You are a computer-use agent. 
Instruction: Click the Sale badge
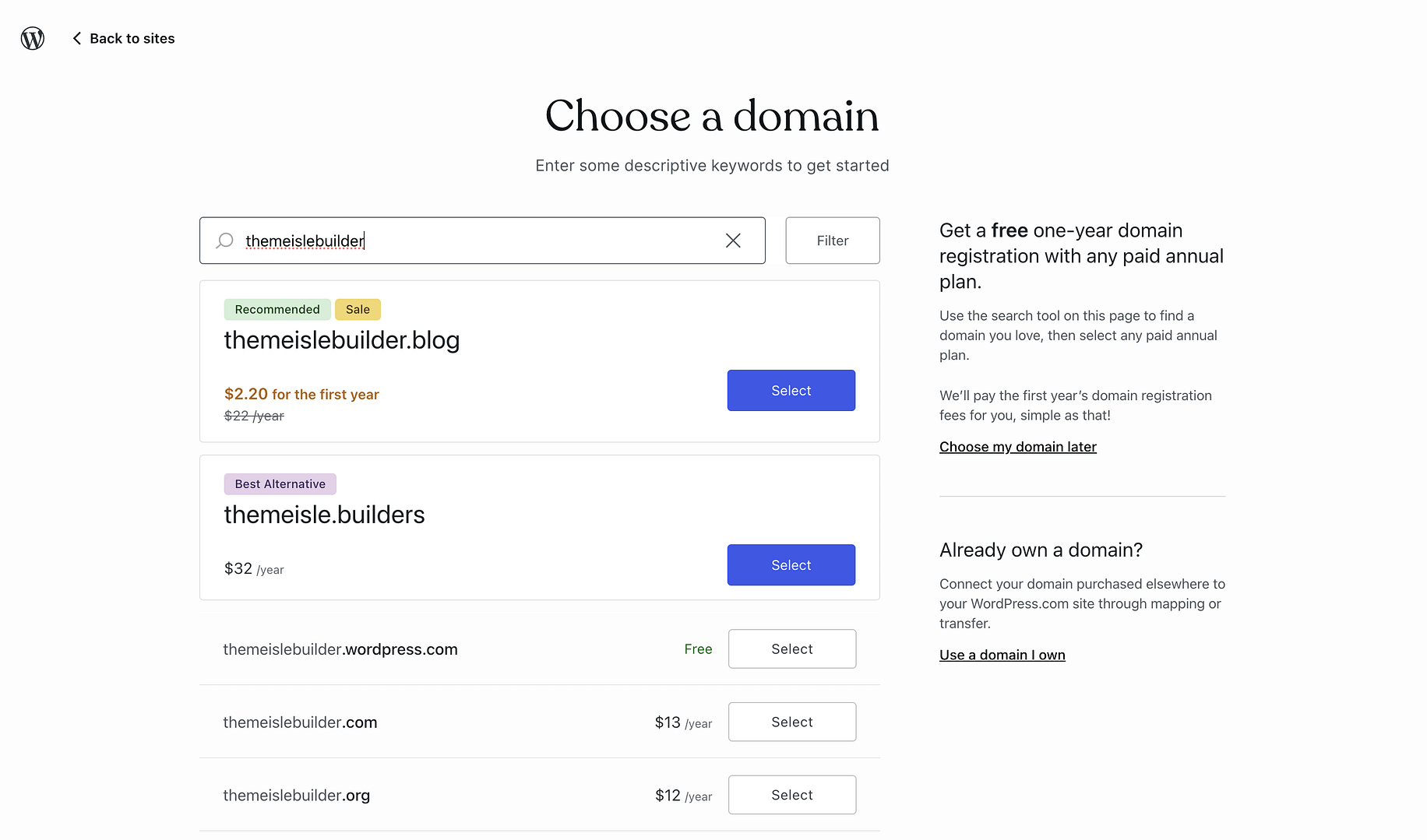pyautogui.click(x=358, y=309)
